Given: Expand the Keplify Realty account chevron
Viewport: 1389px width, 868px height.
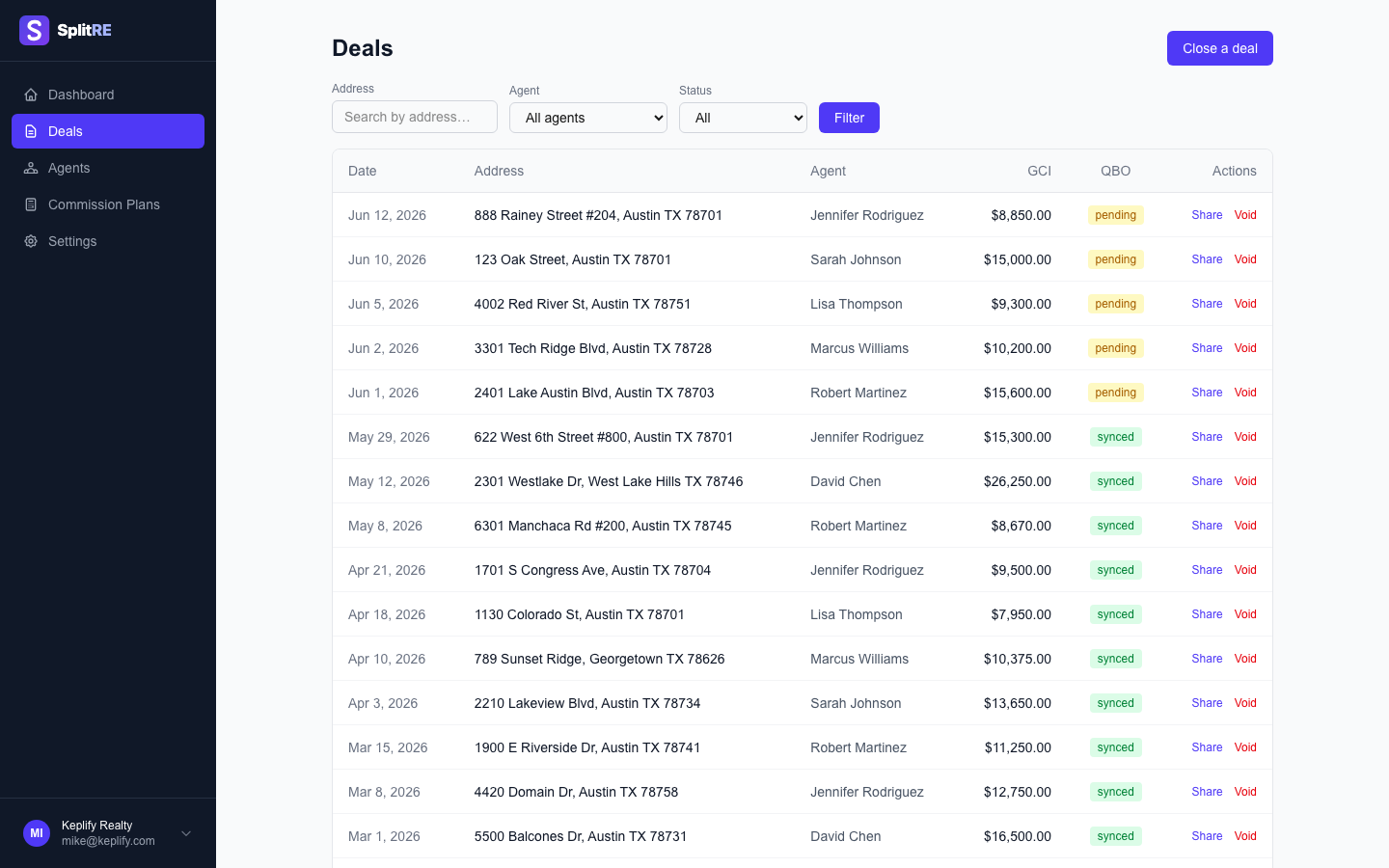Looking at the screenshot, I should click(186, 833).
